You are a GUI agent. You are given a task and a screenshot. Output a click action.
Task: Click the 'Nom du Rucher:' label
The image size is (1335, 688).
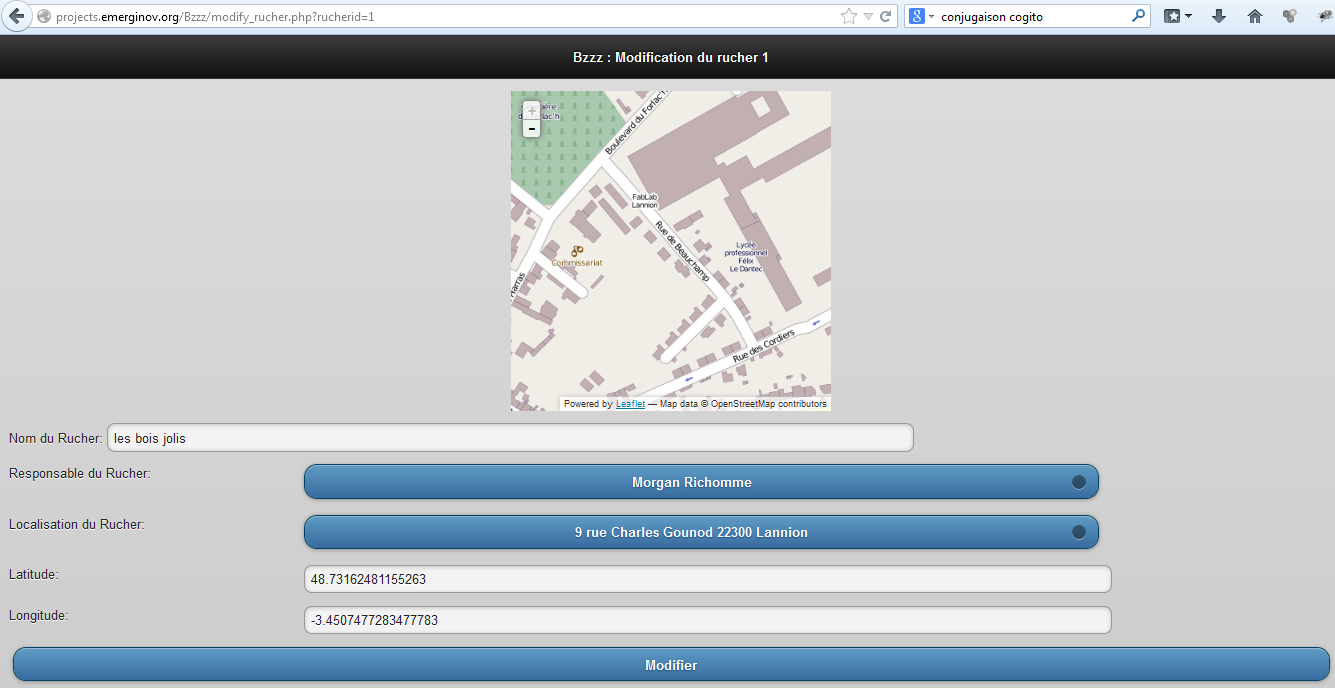[x=55, y=439]
